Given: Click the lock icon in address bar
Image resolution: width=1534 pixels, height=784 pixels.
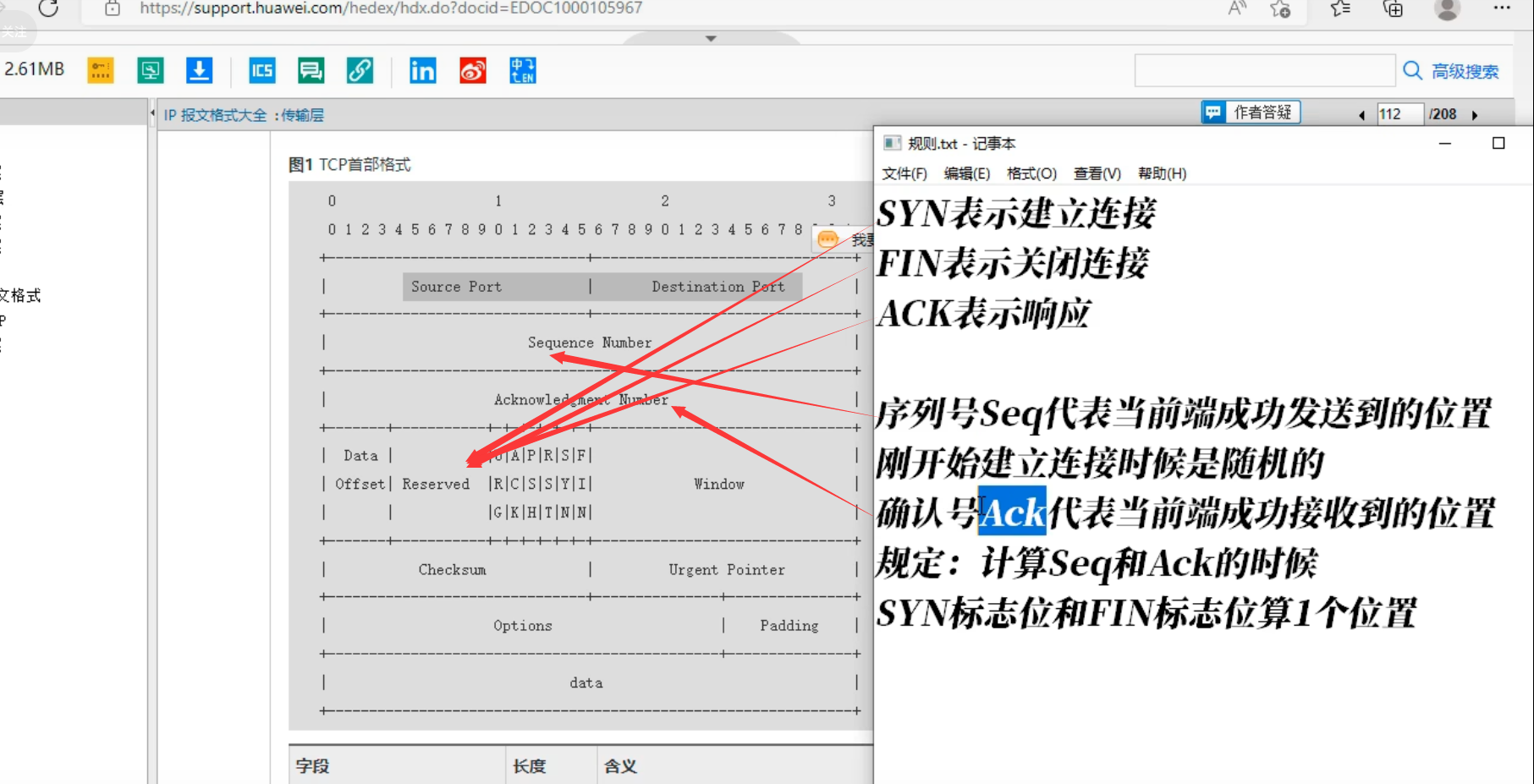Looking at the screenshot, I should [112, 8].
